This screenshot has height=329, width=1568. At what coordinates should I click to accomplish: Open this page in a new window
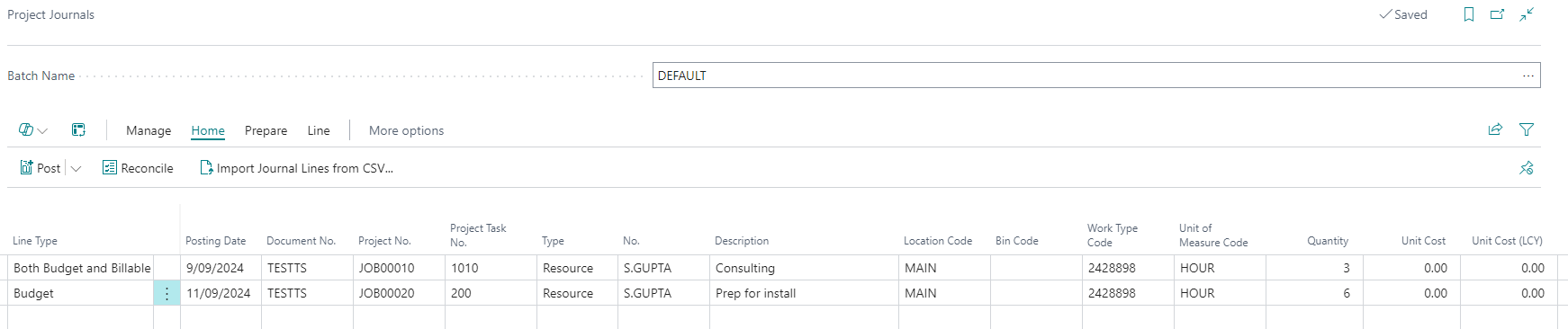click(1498, 14)
